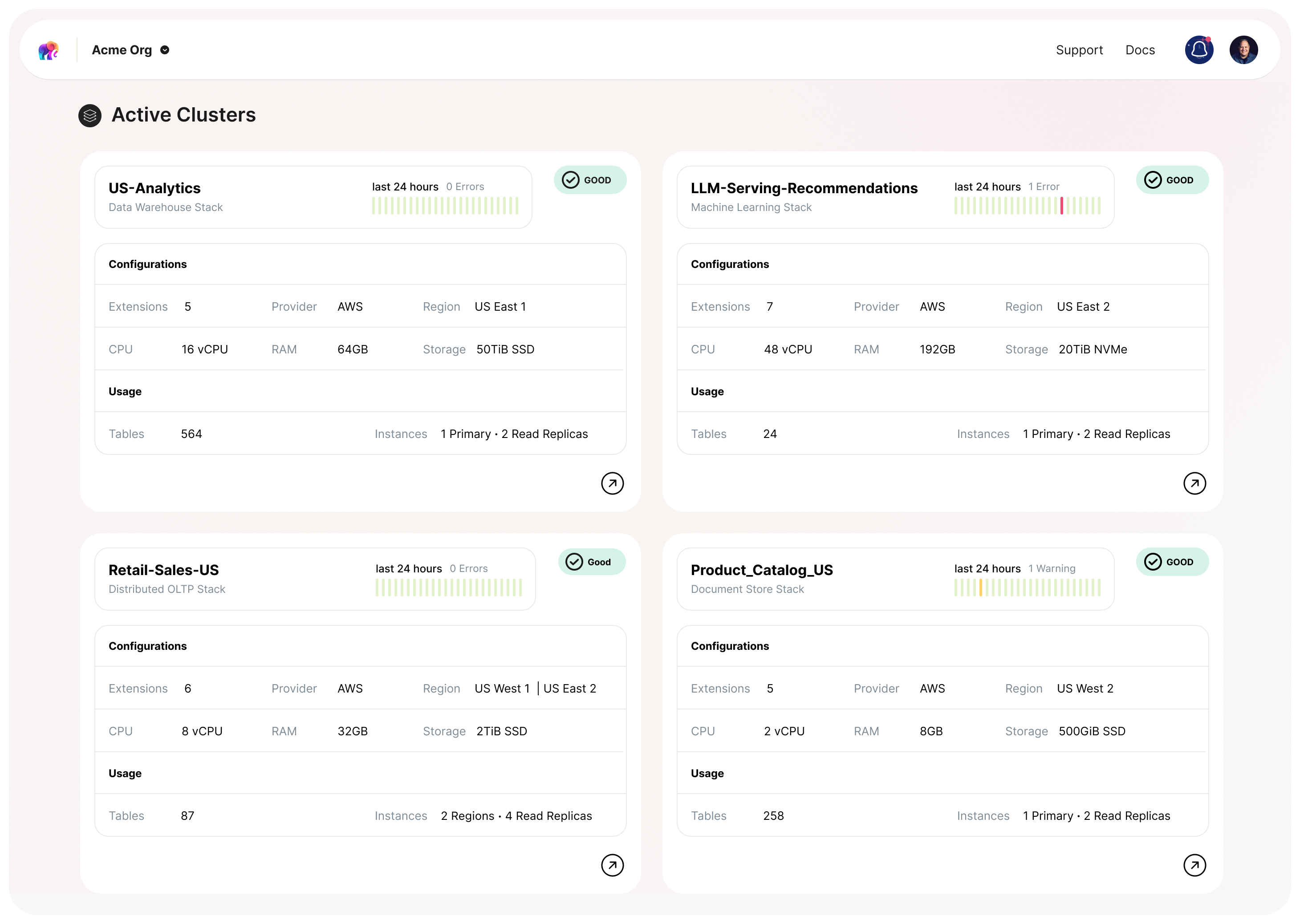Open LLM-Serving-Recommendations cluster details arrow
Image resolution: width=1300 pixels, height=924 pixels.
[x=1194, y=483]
